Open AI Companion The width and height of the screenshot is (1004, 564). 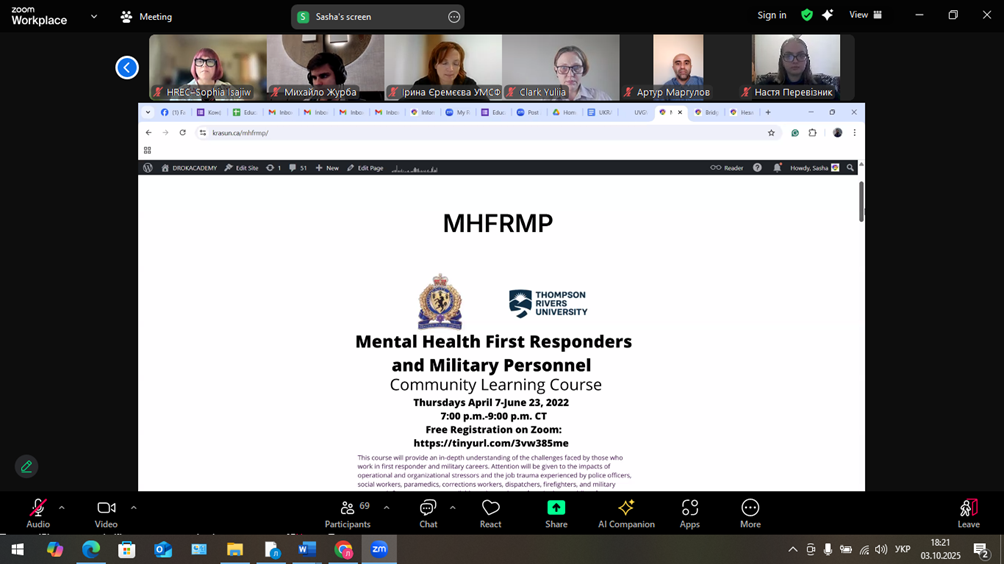pos(626,513)
